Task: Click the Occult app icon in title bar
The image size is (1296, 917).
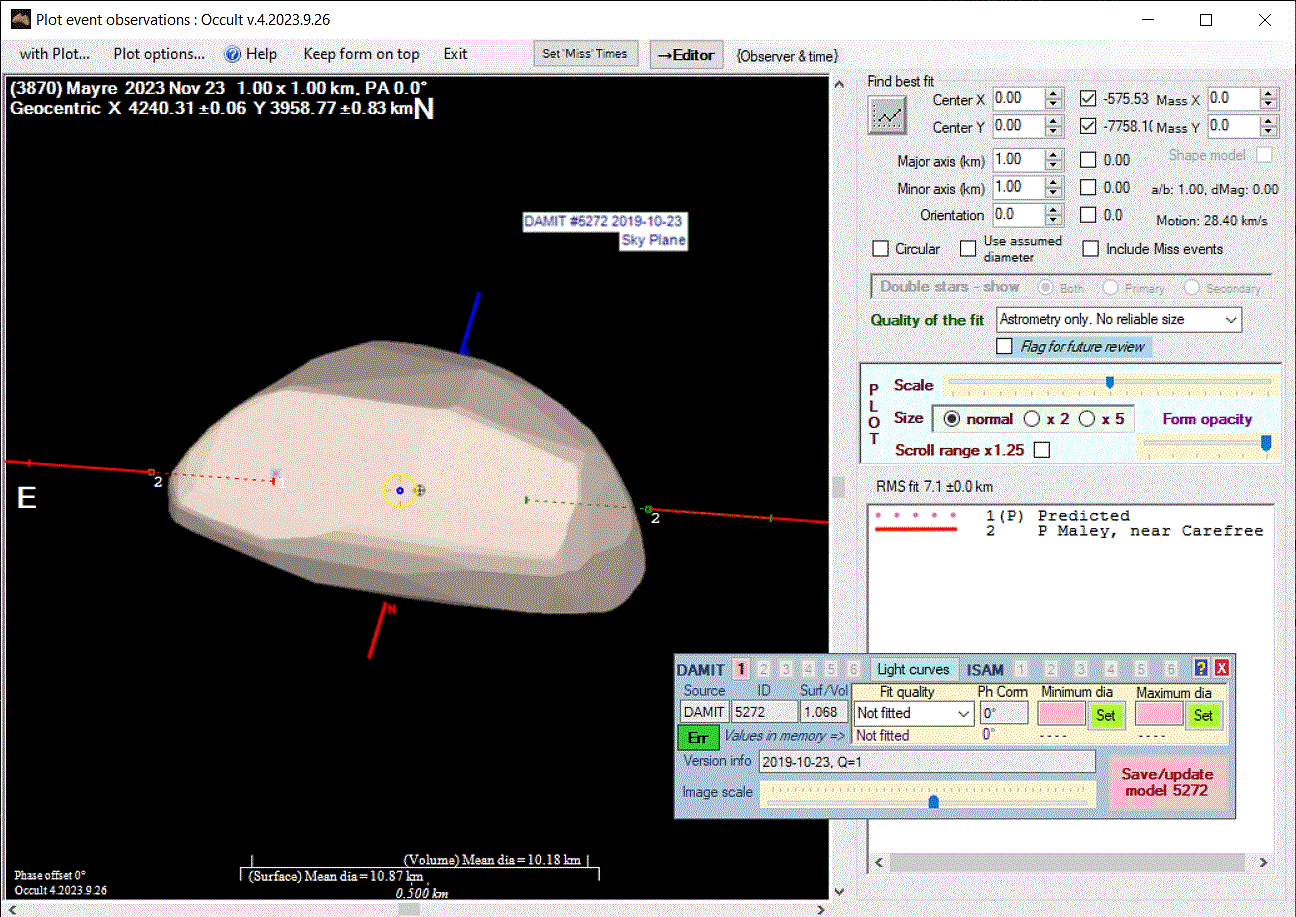Action: (19, 19)
